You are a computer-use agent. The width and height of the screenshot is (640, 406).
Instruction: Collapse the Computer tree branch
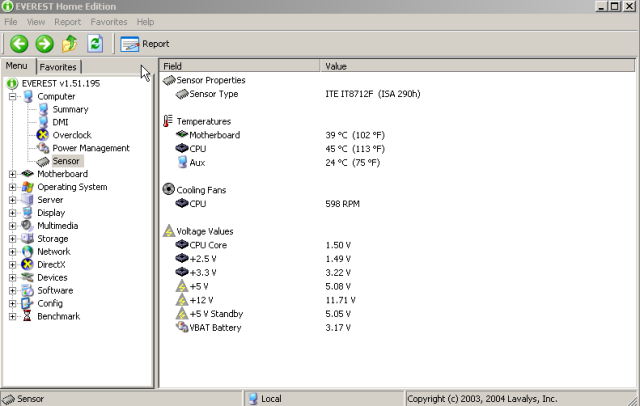coord(13,97)
